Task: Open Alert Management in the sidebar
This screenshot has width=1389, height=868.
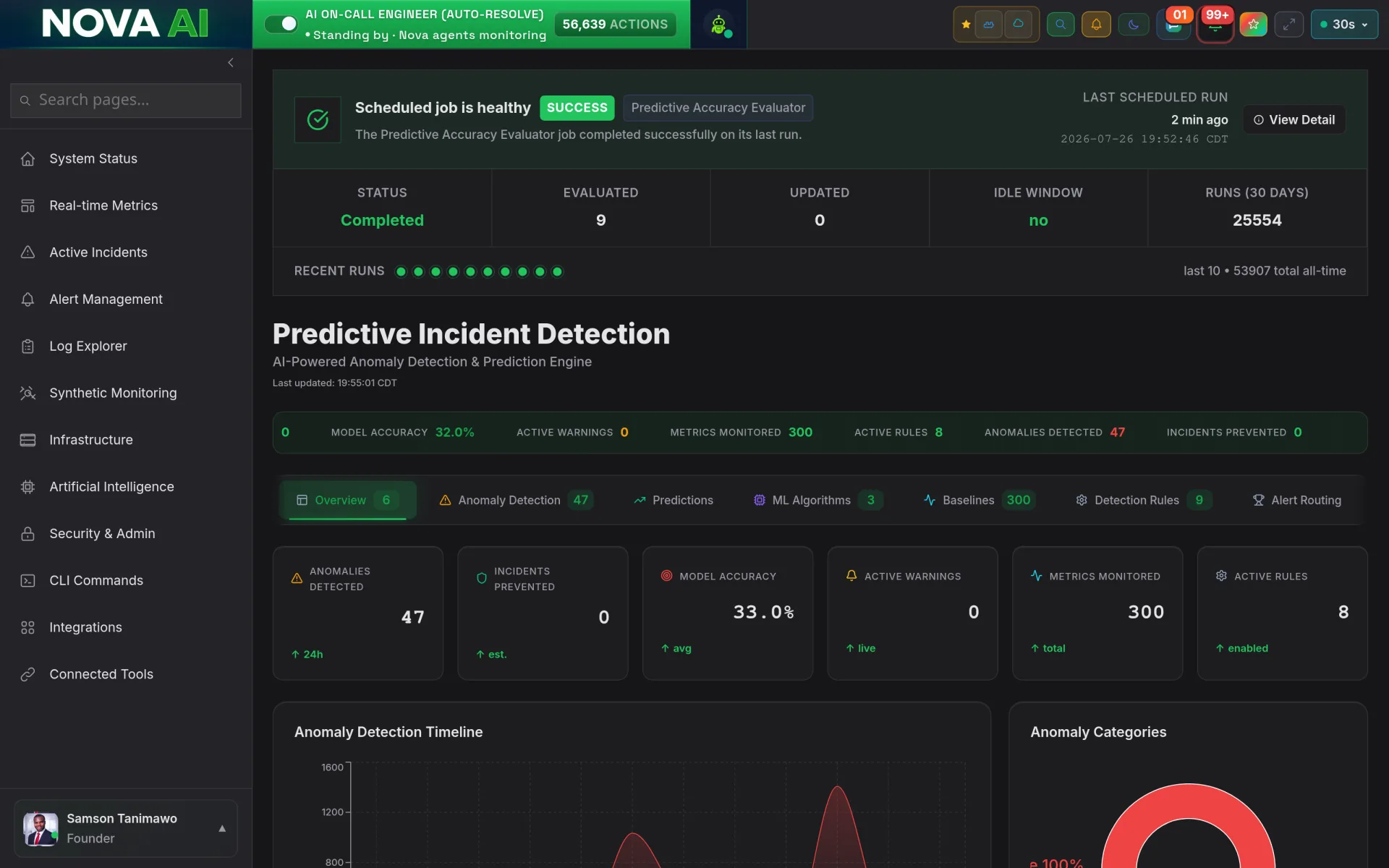Action: click(x=126, y=299)
